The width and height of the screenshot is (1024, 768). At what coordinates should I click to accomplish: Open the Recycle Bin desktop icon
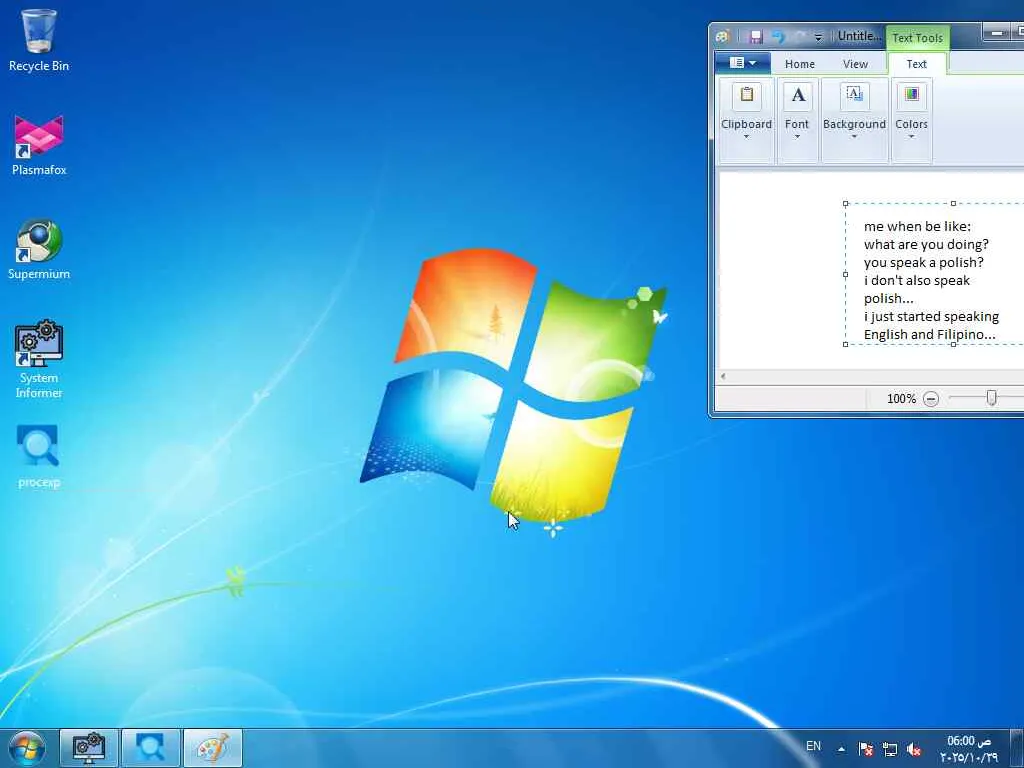tap(39, 40)
